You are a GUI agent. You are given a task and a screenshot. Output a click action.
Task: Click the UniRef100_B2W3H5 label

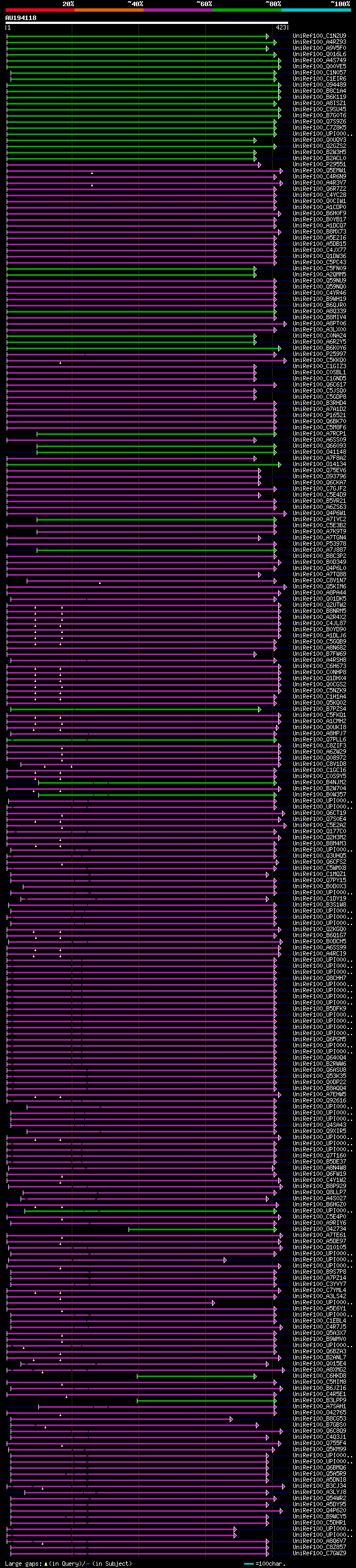pyautogui.click(x=319, y=152)
